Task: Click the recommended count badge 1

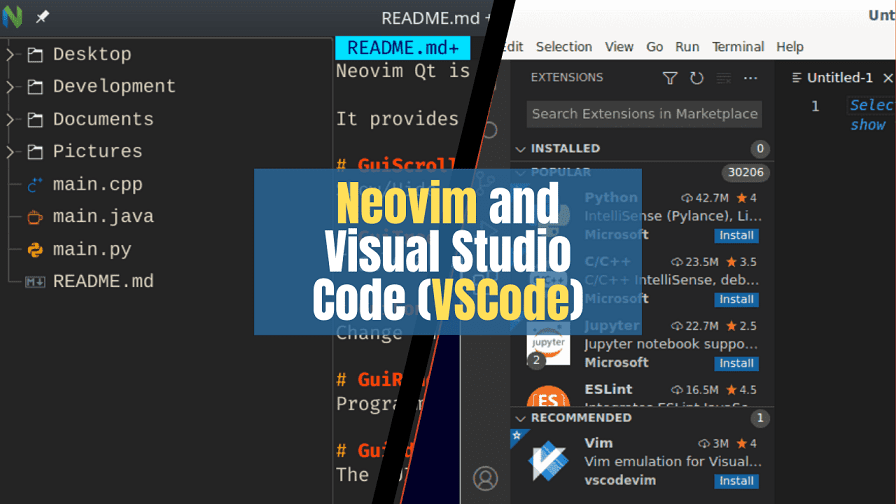Action: (x=760, y=418)
